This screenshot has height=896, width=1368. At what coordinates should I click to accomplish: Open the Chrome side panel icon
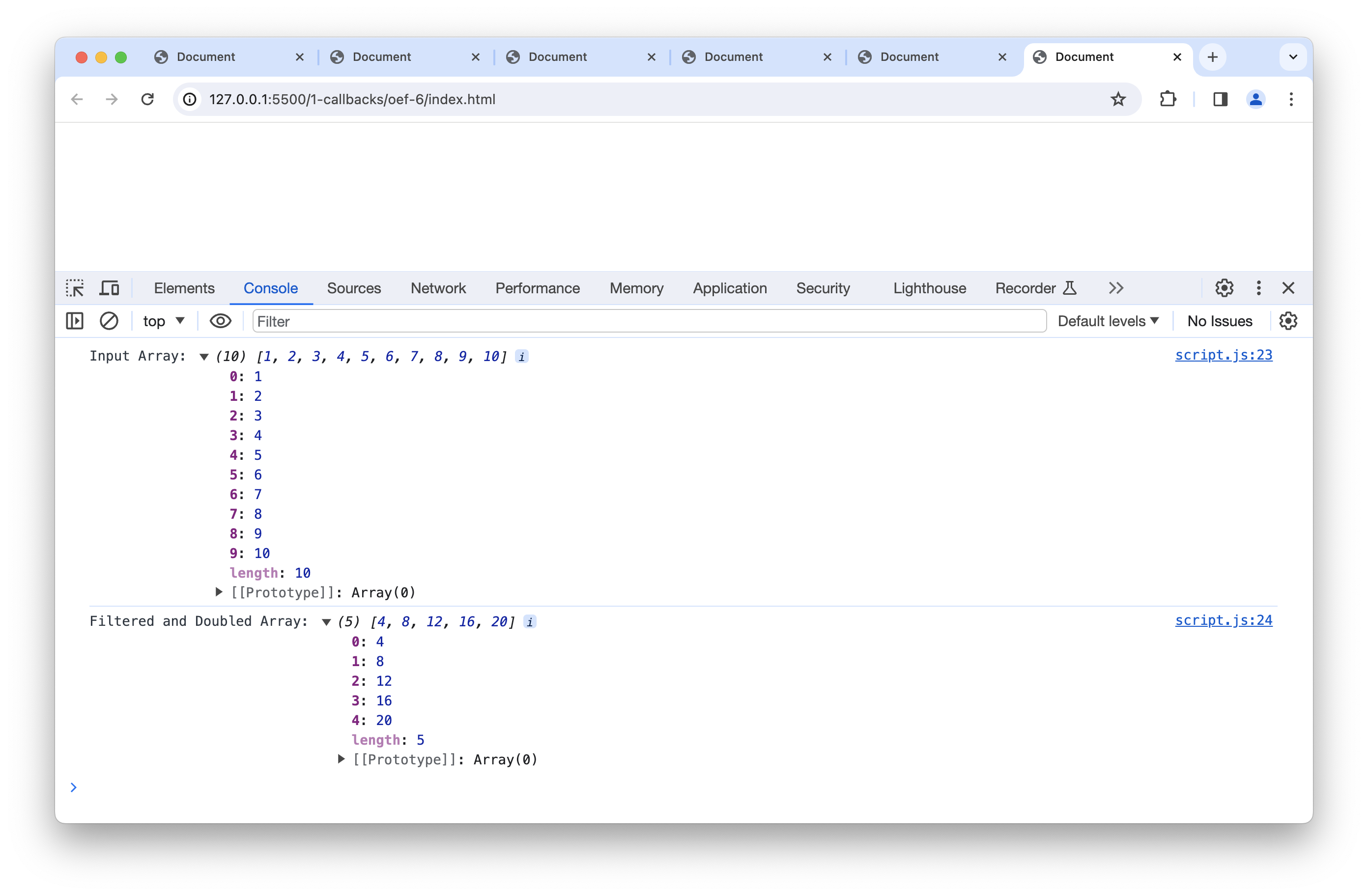[1220, 99]
